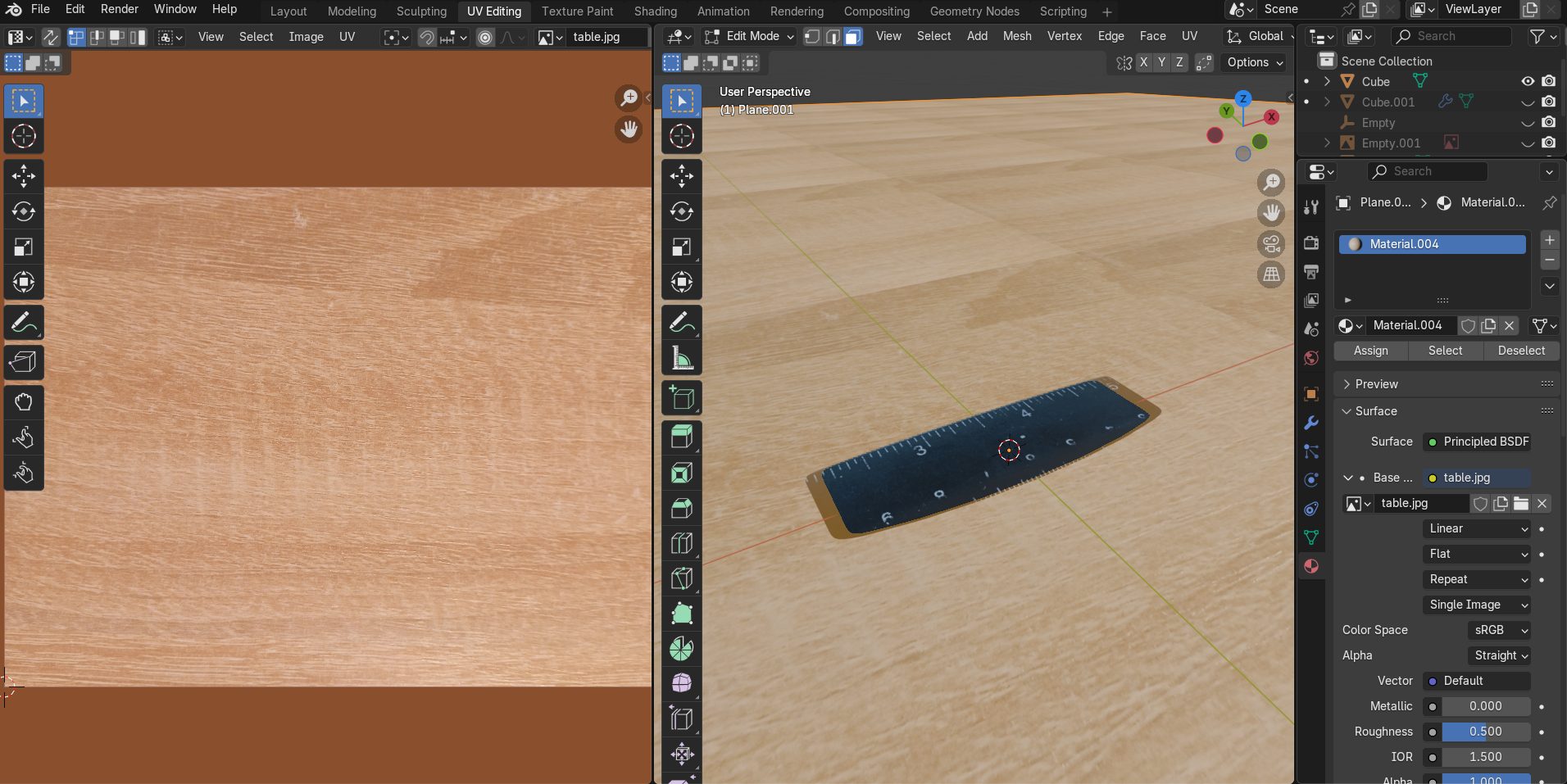Open the Mesh menu in 3D viewport

[1016, 36]
